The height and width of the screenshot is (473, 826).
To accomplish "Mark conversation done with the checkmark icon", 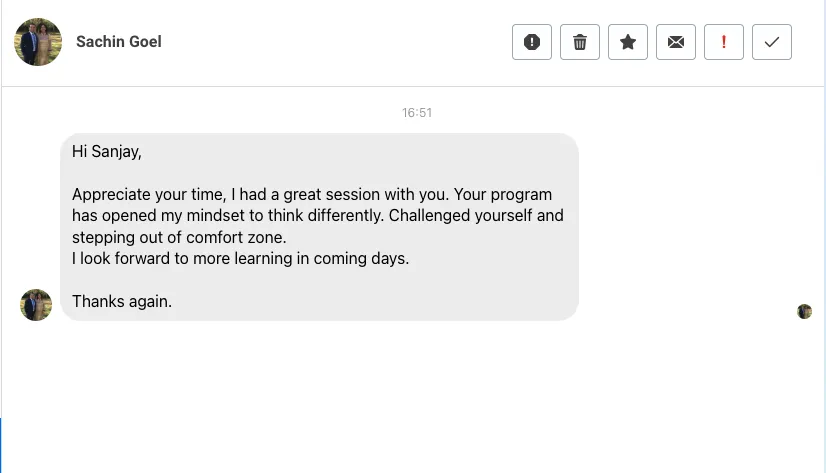I will (x=771, y=42).
